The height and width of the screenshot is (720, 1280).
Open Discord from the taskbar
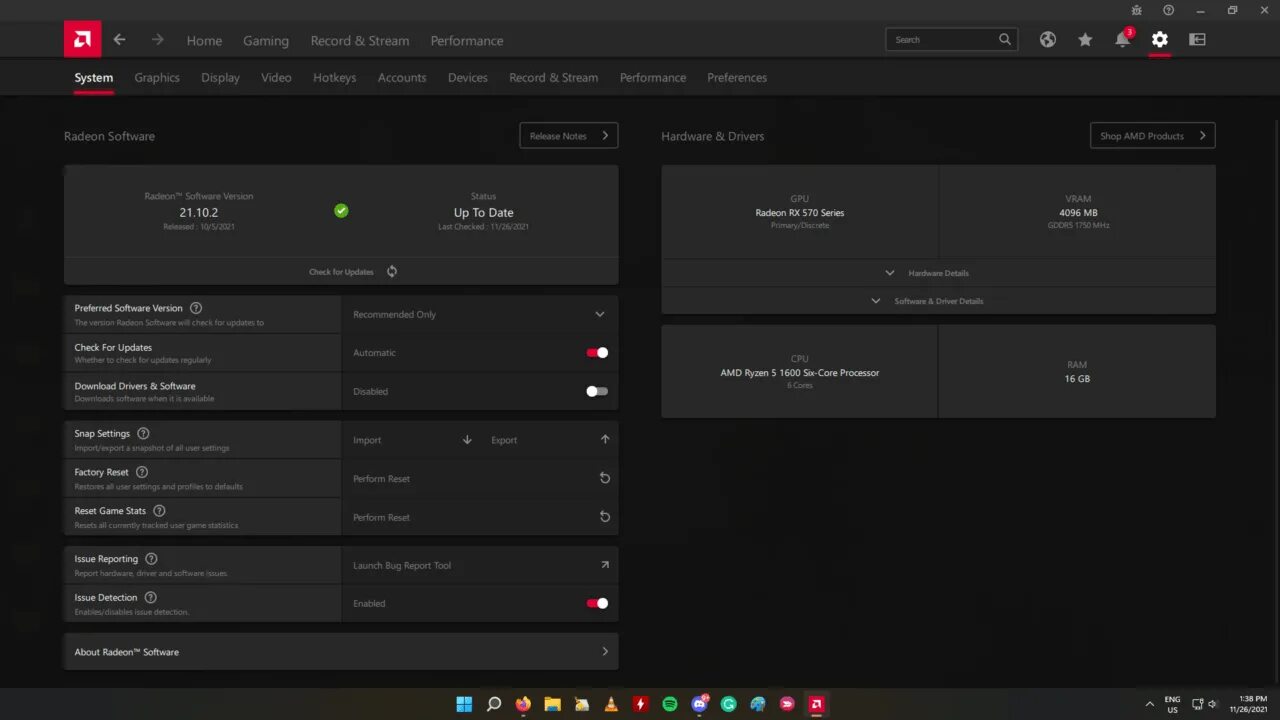pos(699,704)
